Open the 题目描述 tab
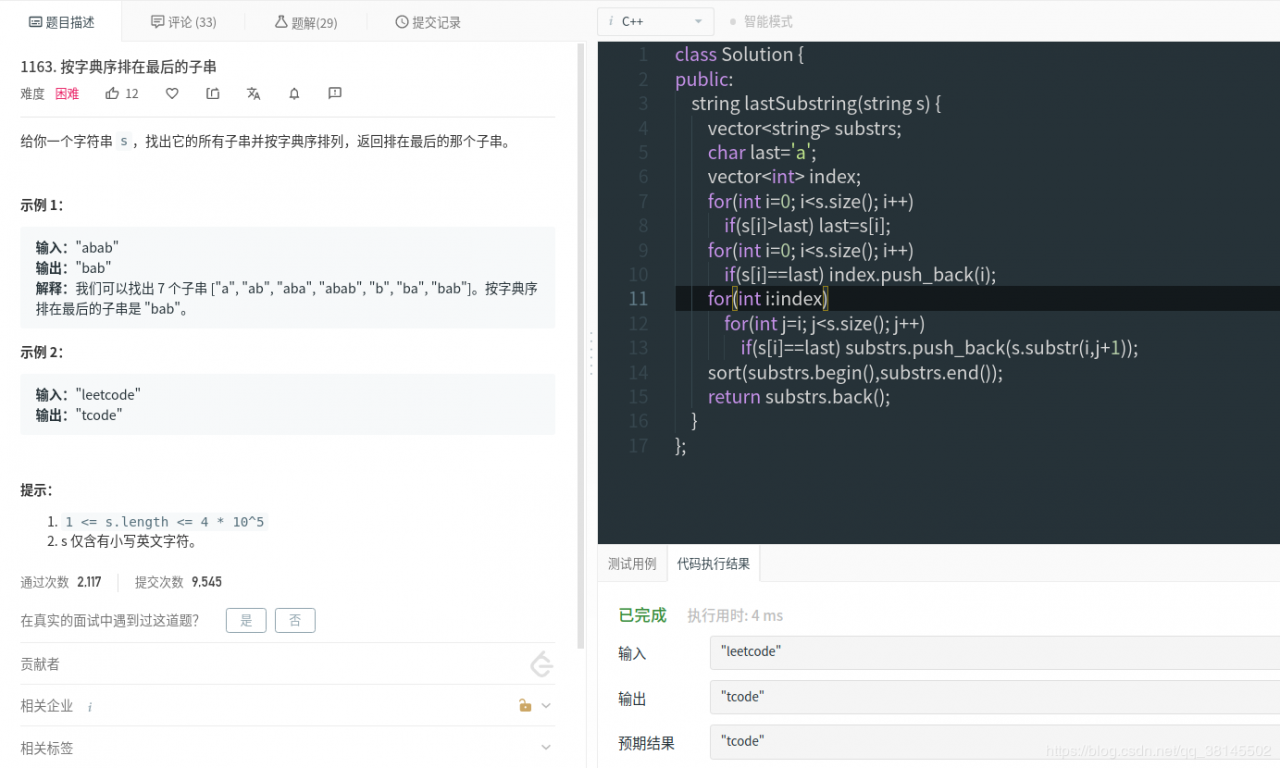Screen dimensions: 1280x768 point(61,22)
